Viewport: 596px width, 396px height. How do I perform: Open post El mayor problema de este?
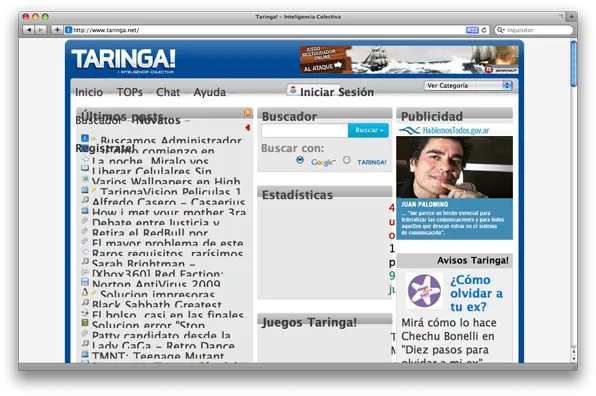click(x=168, y=243)
